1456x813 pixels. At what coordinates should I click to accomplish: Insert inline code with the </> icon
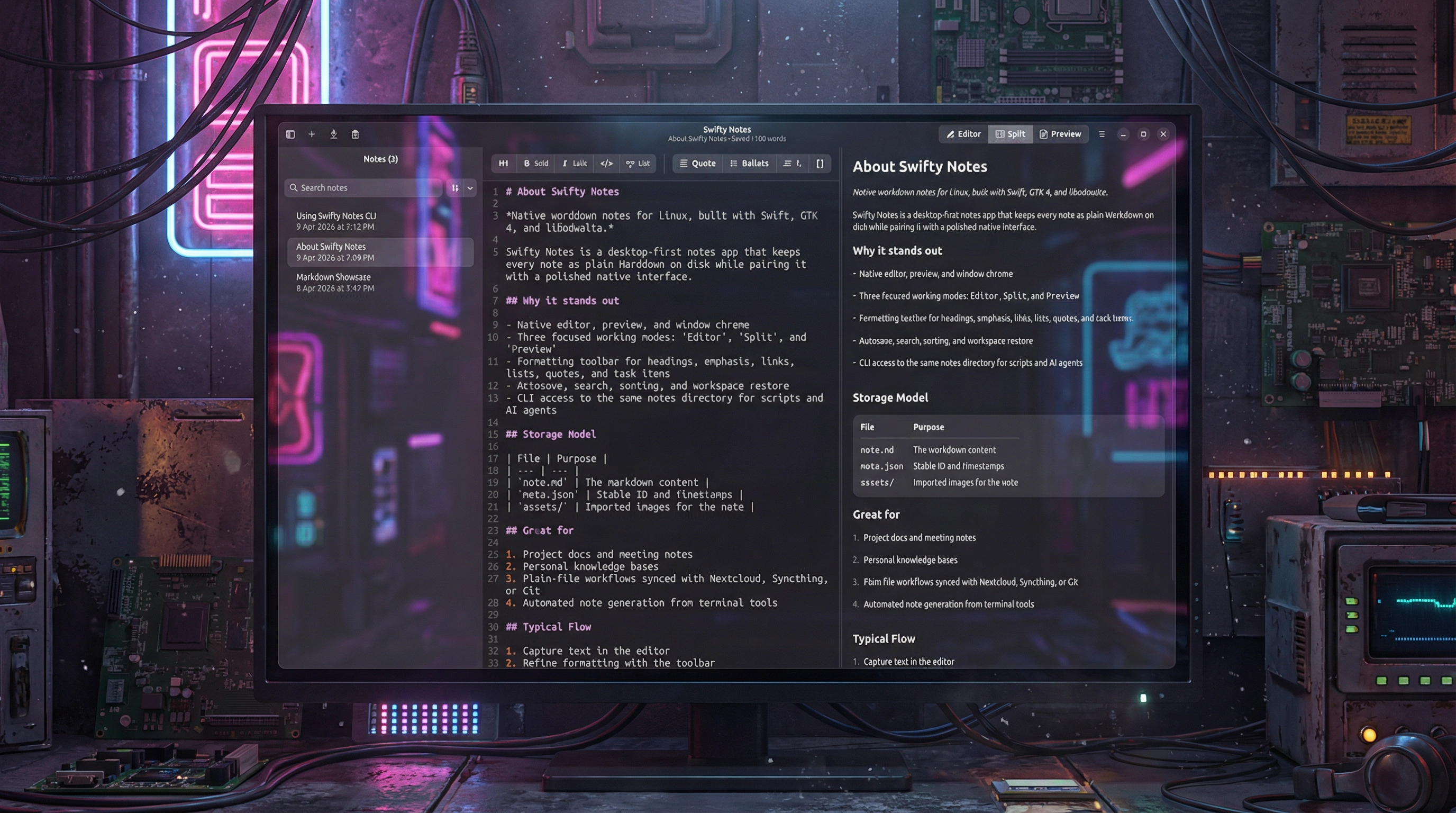[x=606, y=164]
